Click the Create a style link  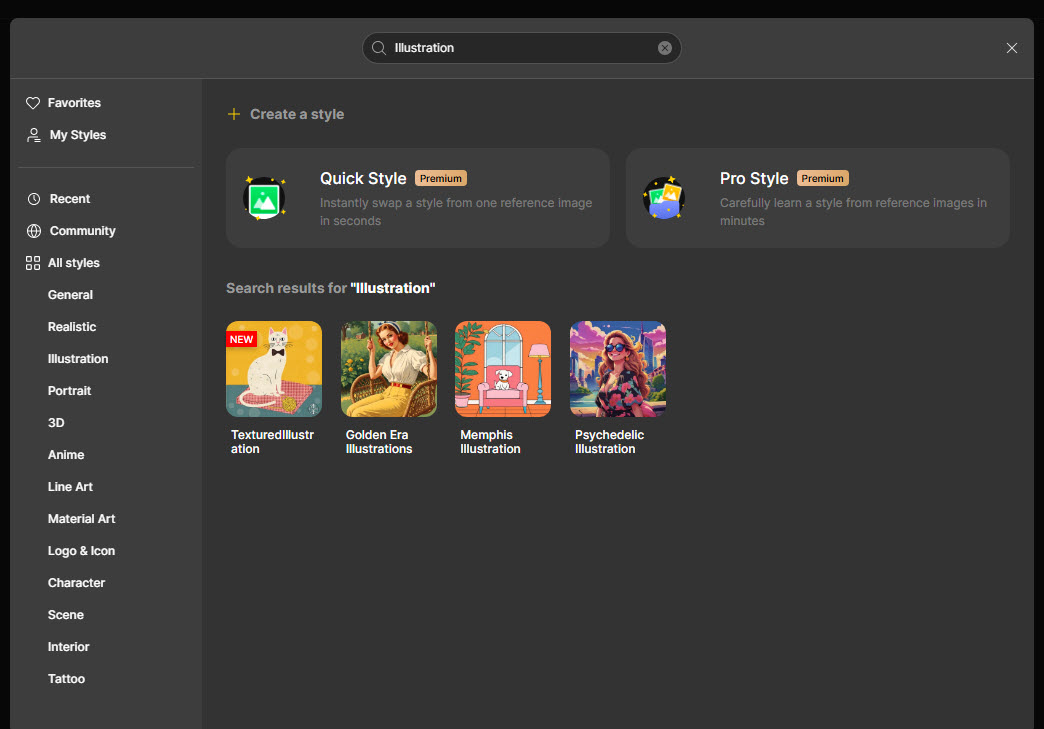click(x=296, y=114)
